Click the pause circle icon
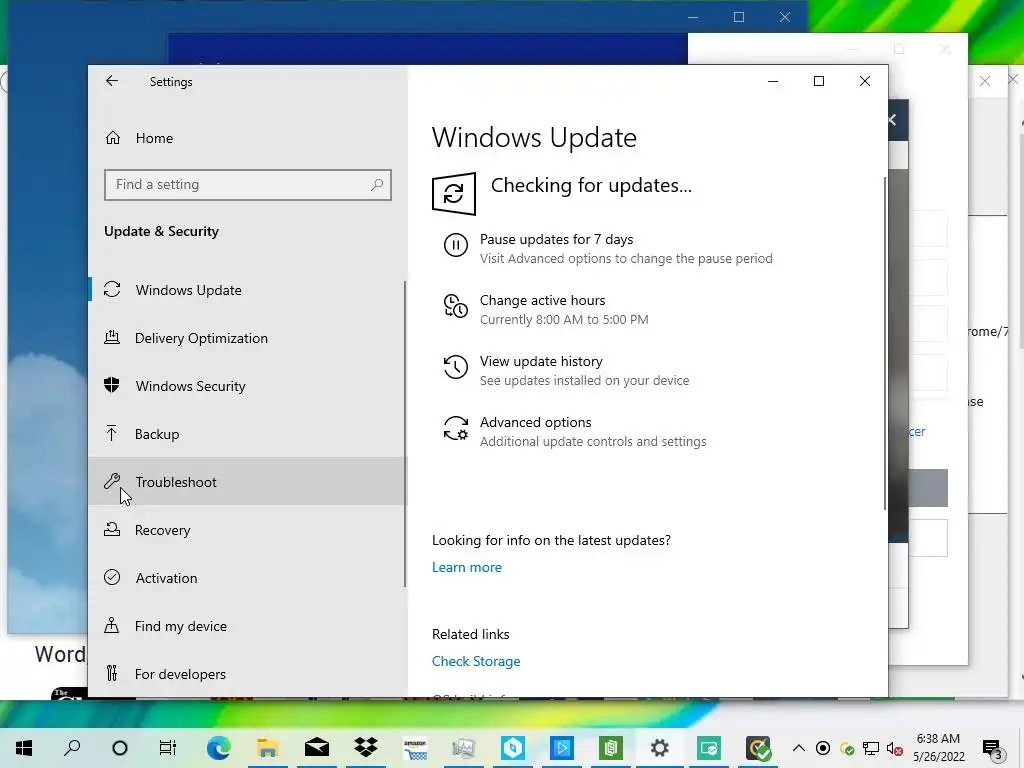Screen dimensions: 1024x768 coord(456,245)
